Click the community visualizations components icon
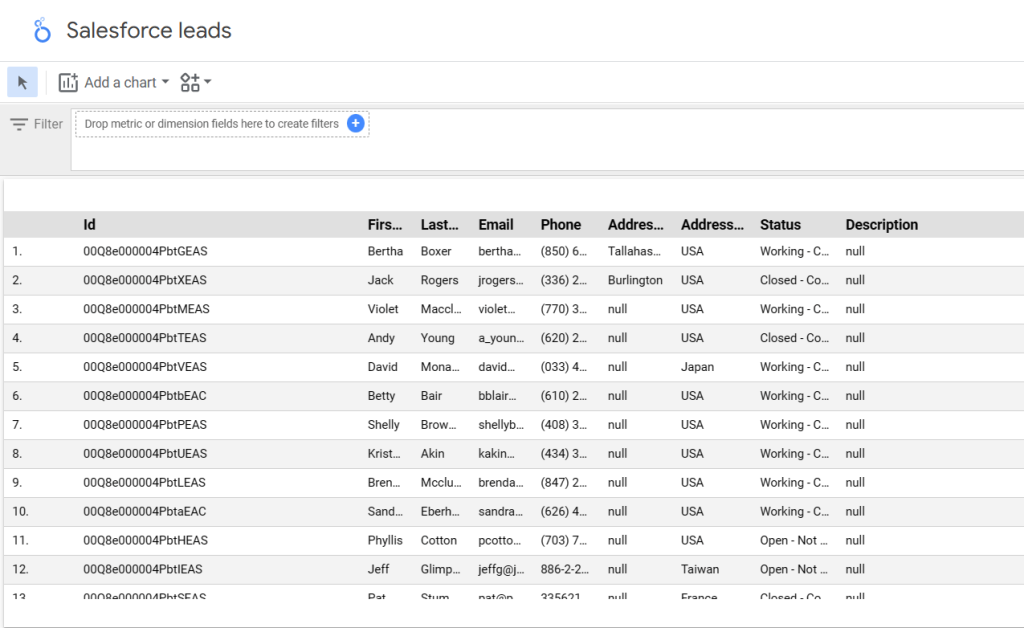The height and width of the screenshot is (628, 1024). point(190,82)
